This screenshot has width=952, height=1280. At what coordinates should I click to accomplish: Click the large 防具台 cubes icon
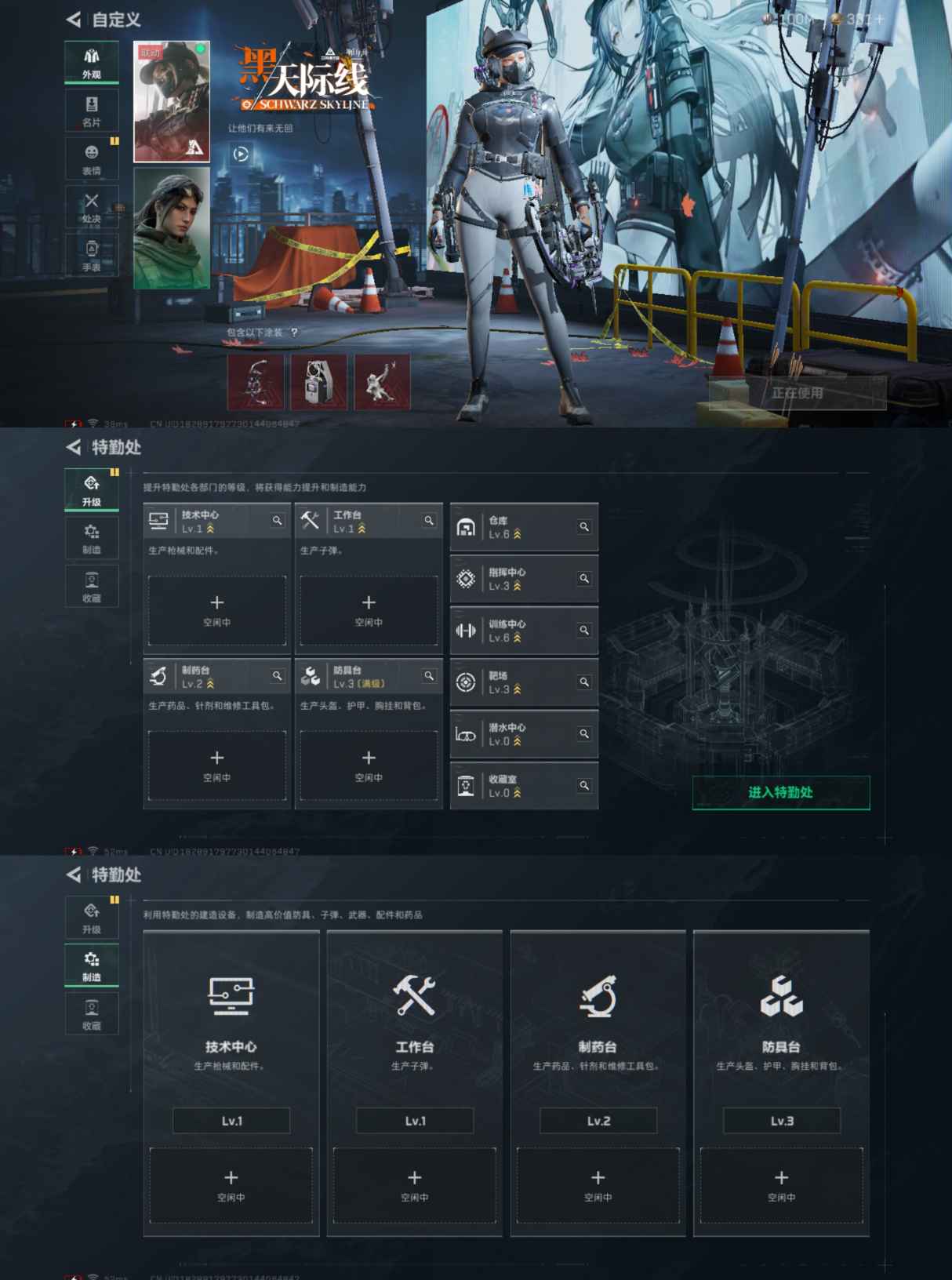[x=782, y=996]
